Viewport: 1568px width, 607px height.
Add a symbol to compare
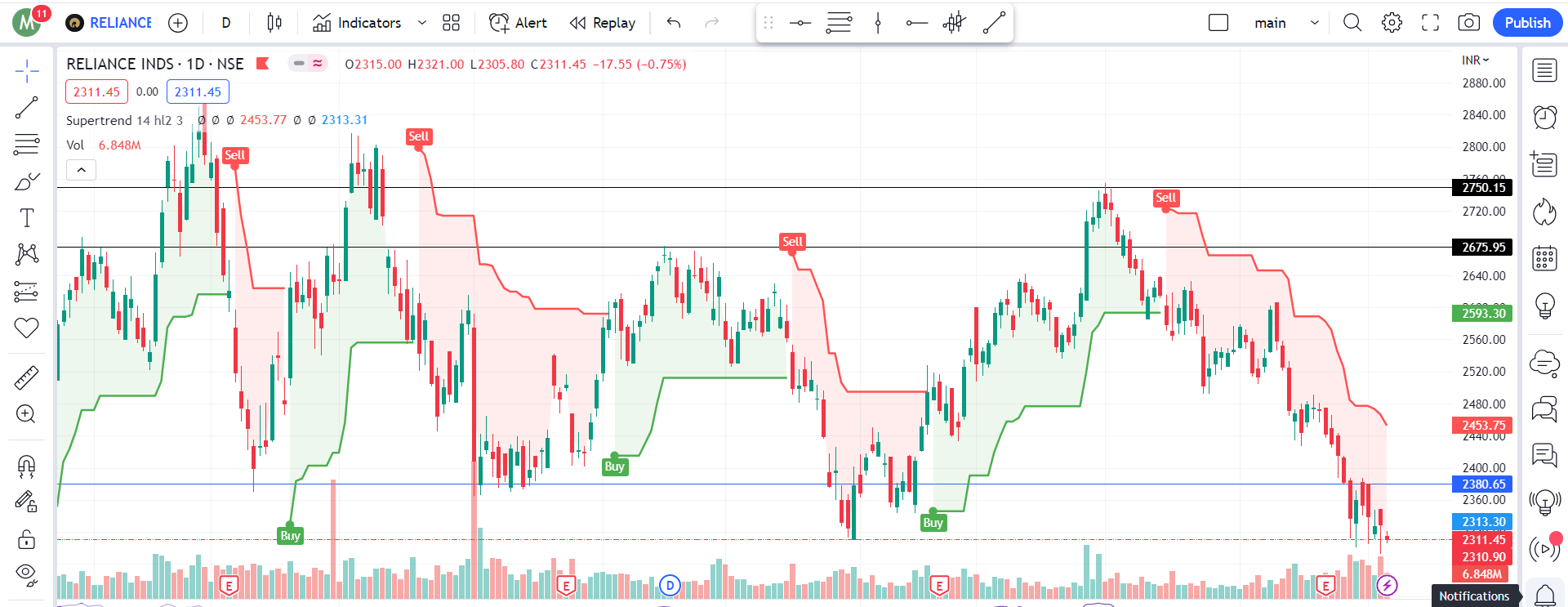click(x=178, y=23)
